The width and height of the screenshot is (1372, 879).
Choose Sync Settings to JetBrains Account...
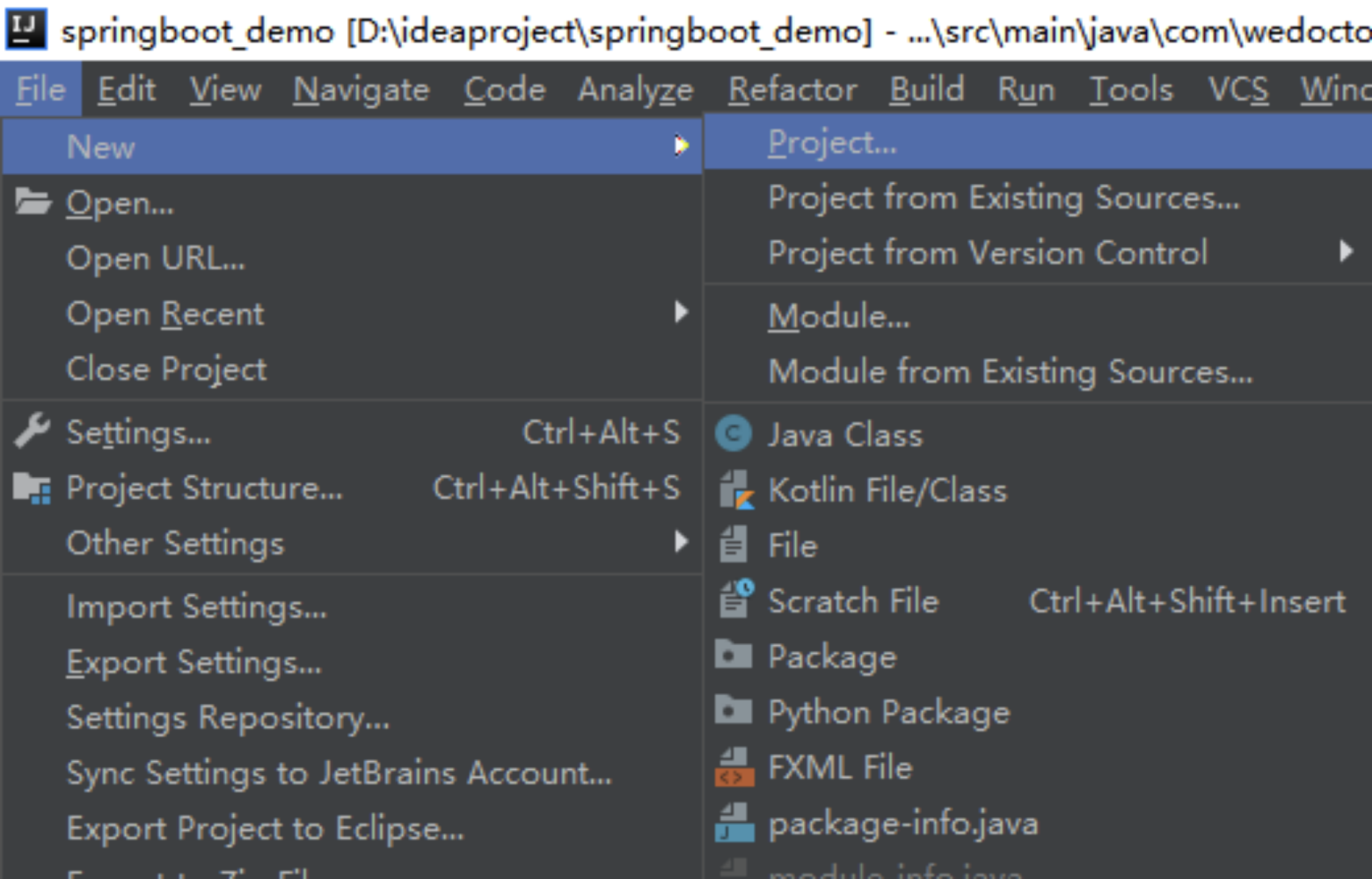[x=339, y=773]
